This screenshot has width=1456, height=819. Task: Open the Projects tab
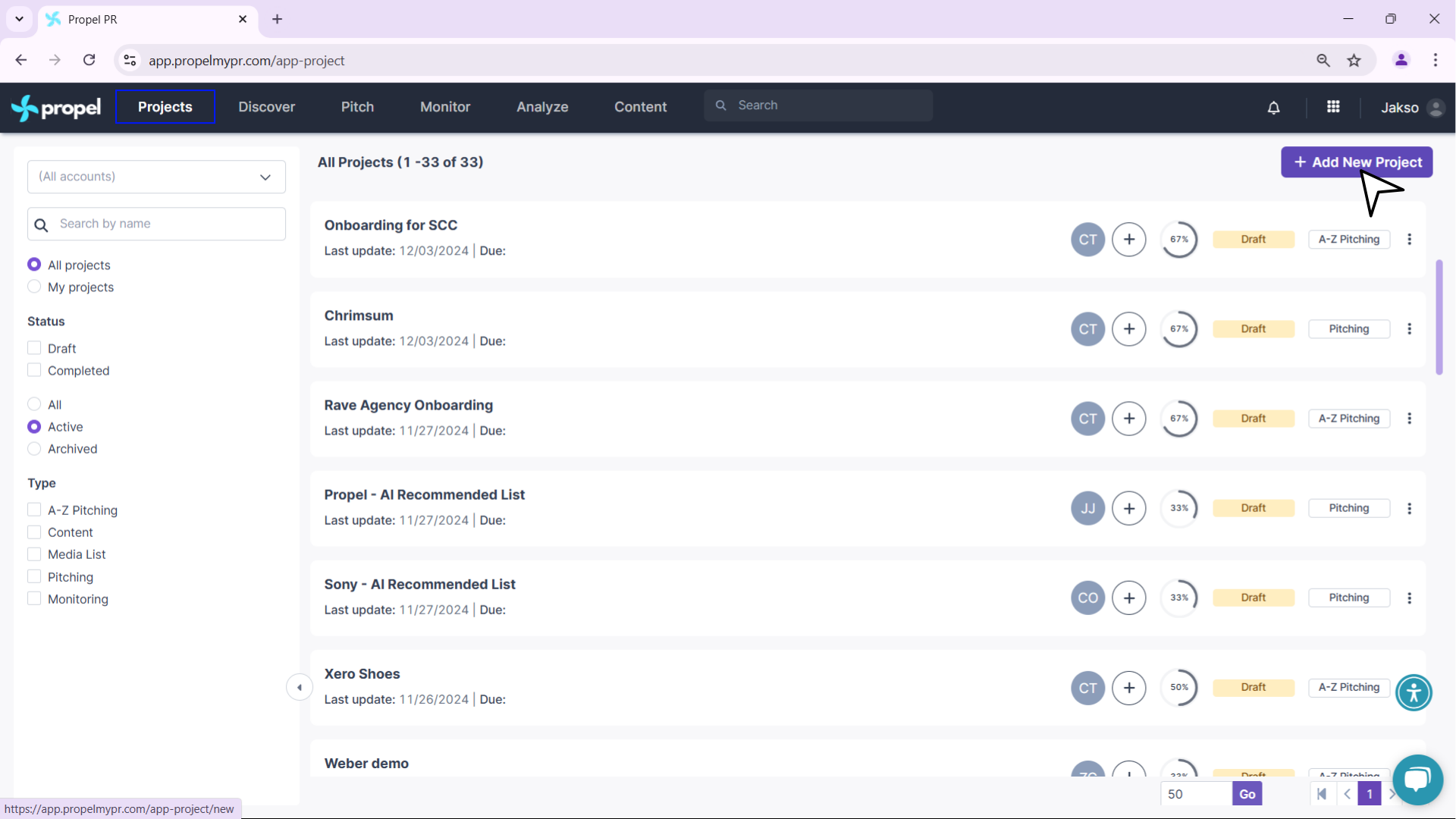coord(165,107)
